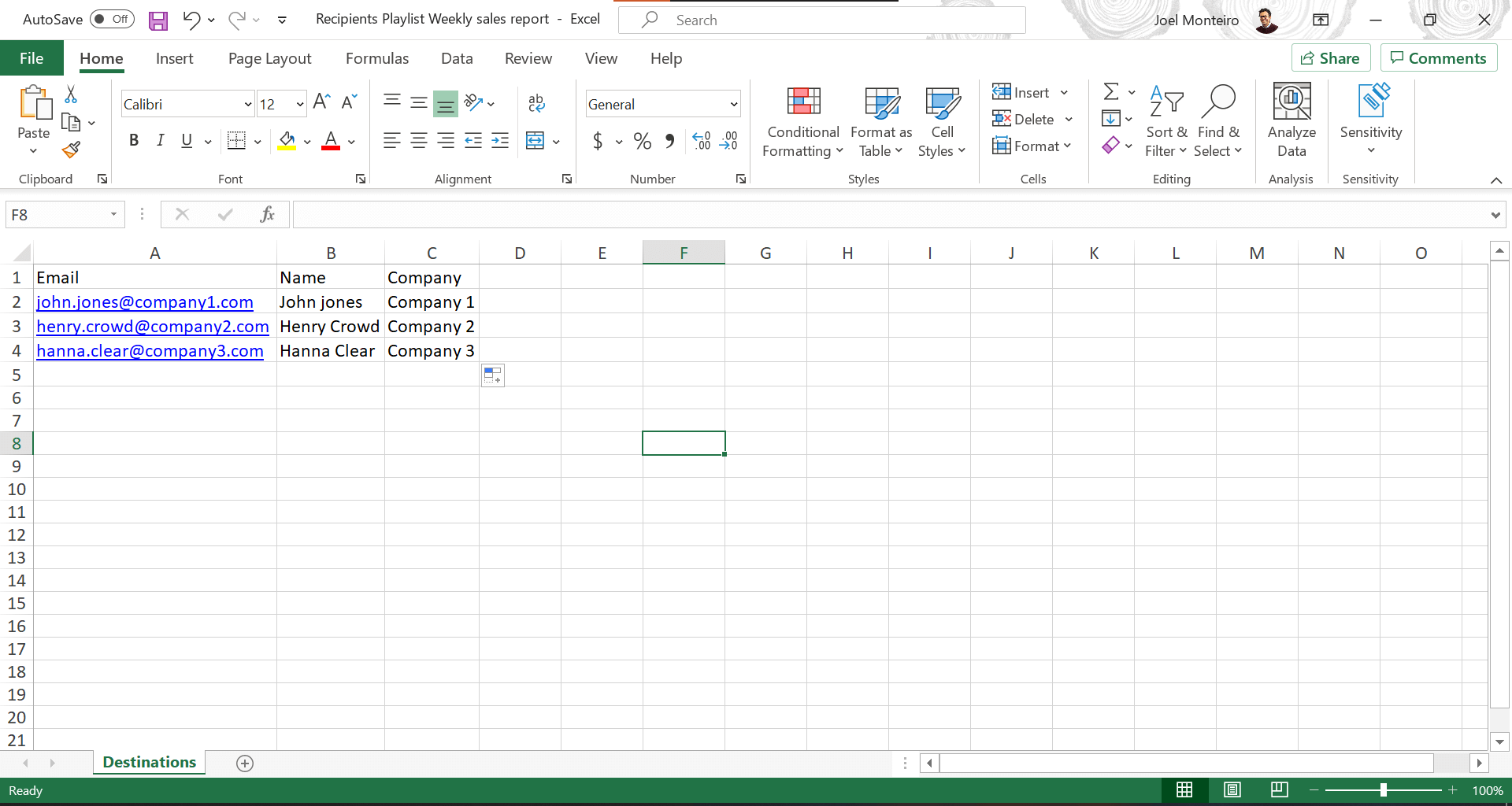Click the Share button
The width and height of the screenshot is (1512, 806).
pos(1330,57)
